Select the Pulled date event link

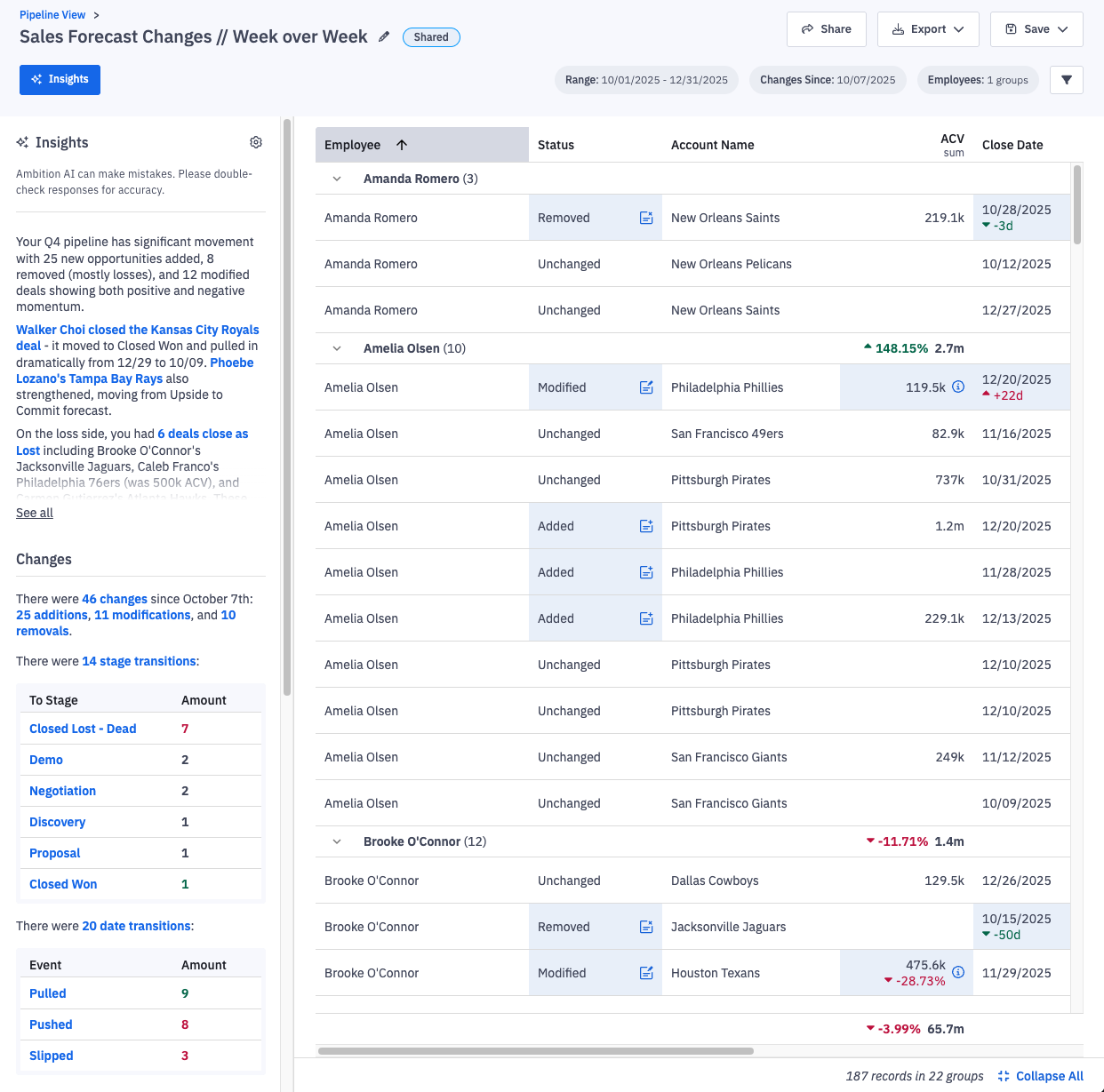48,993
